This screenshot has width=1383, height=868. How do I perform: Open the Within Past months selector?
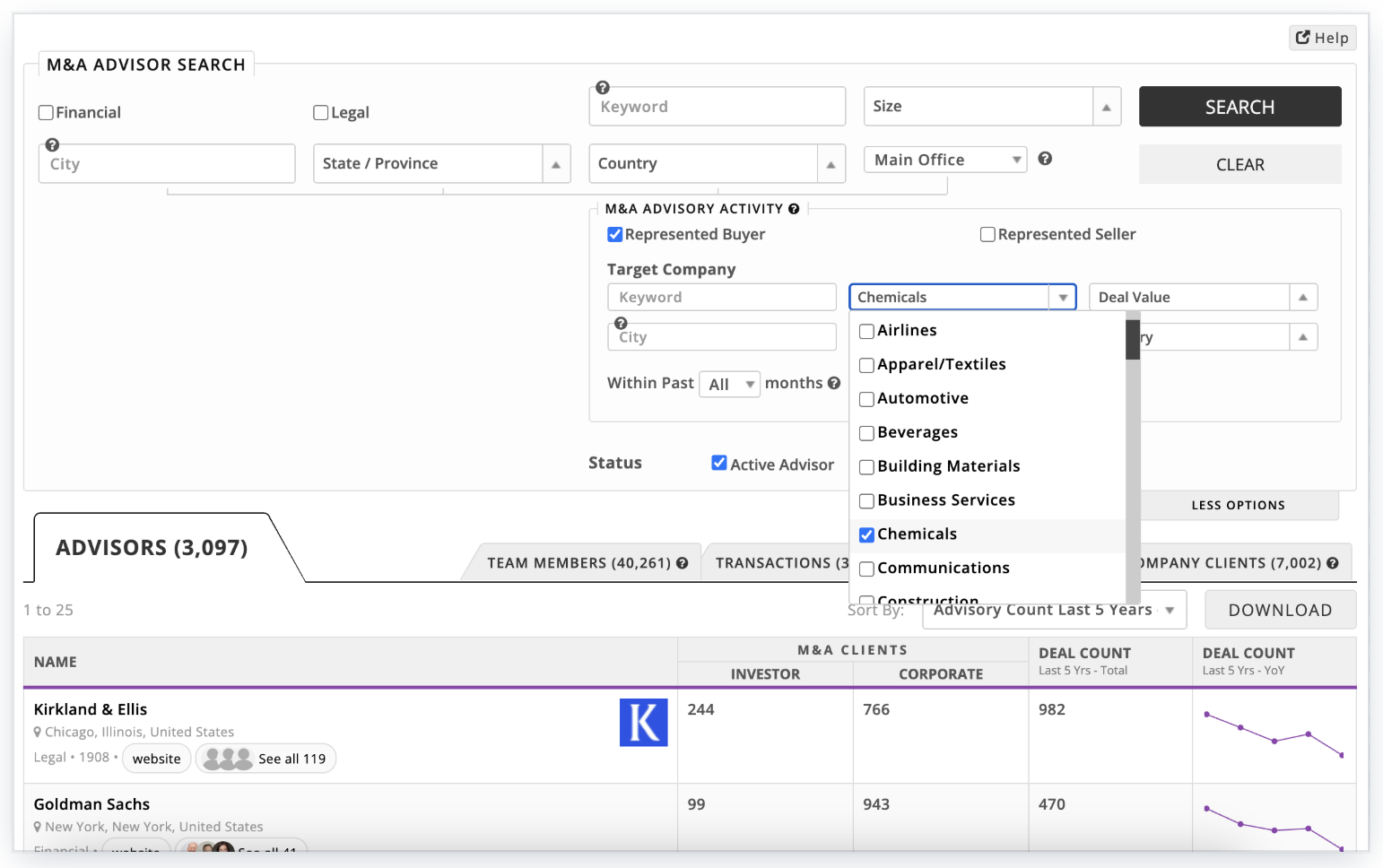point(729,384)
